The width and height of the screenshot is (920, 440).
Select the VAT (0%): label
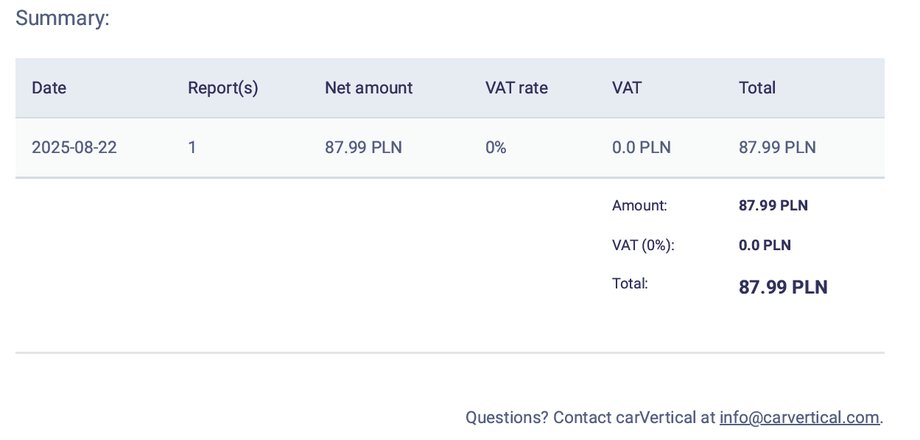click(x=644, y=245)
